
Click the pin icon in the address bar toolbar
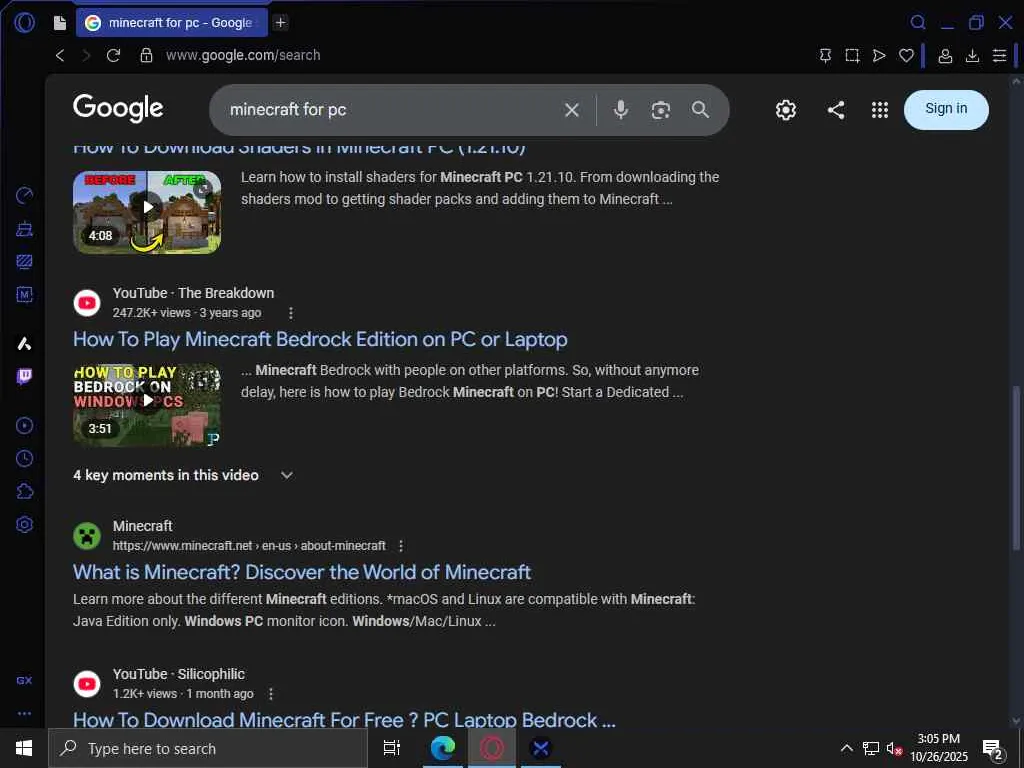tap(825, 56)
